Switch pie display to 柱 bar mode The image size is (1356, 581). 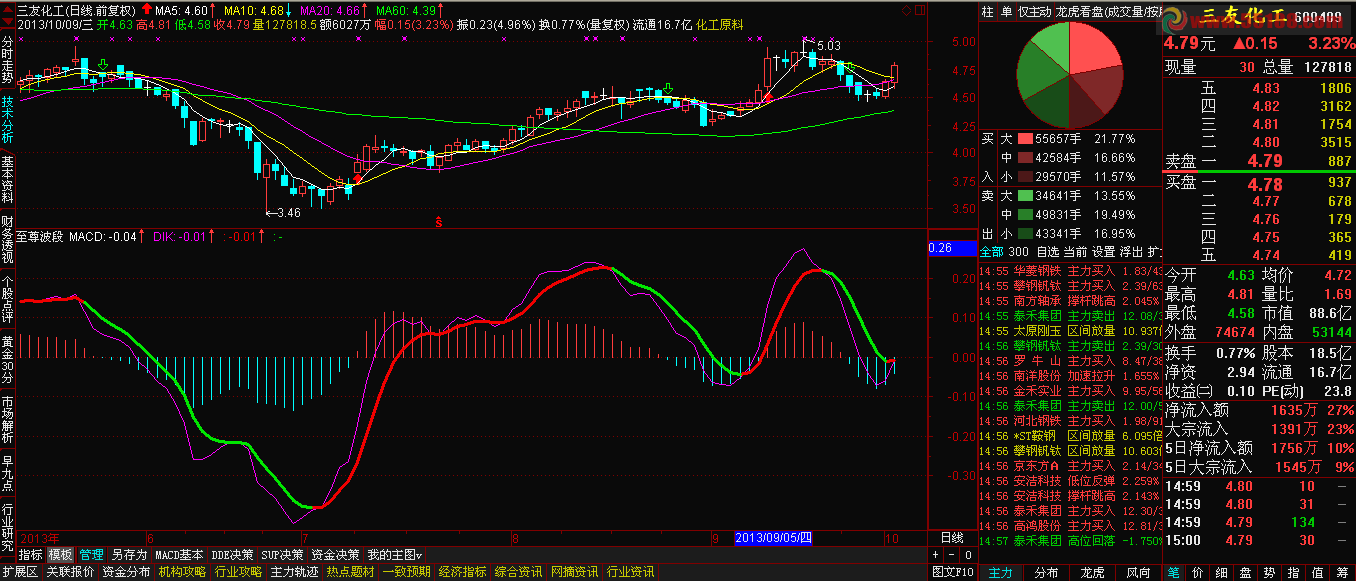[988, 11]
